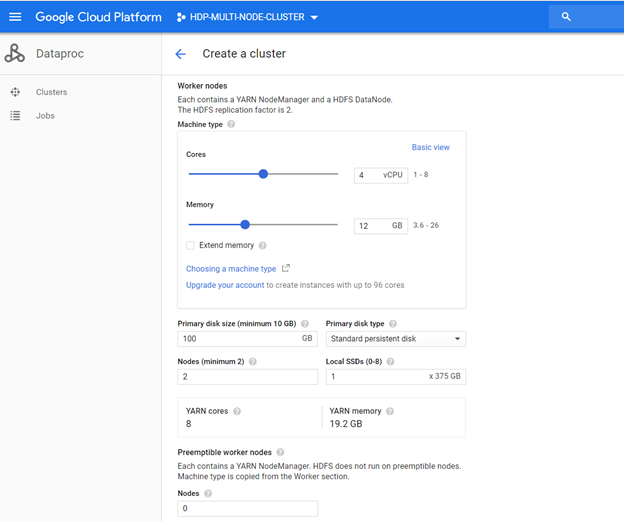Click the Local SSDs input field

pyautogui.click(x=396, y=377)
